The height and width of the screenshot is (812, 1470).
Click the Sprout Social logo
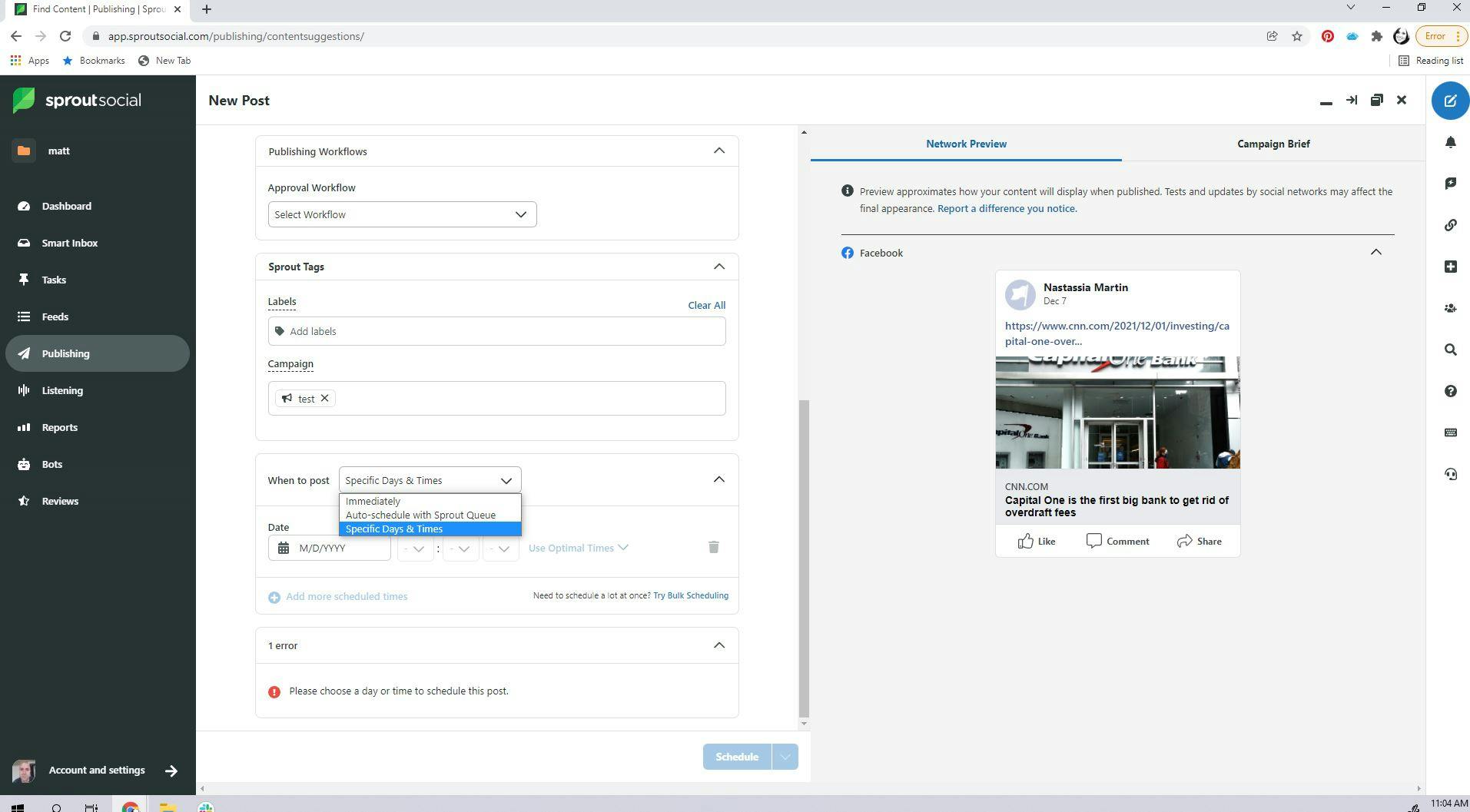click(77, 101)
